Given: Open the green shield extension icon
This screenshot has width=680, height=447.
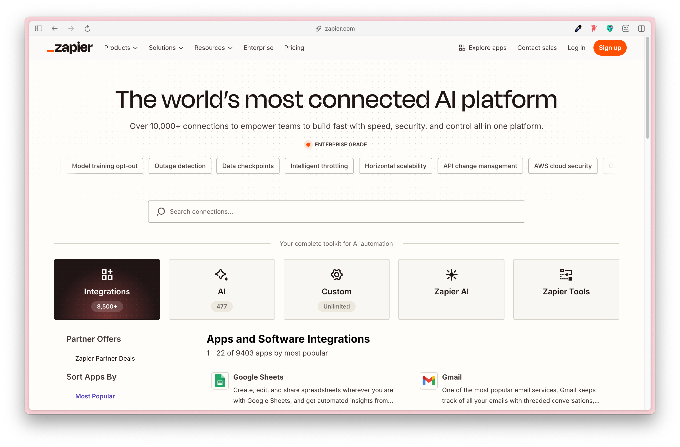Looking at the screenshot, I should (610, 29).
